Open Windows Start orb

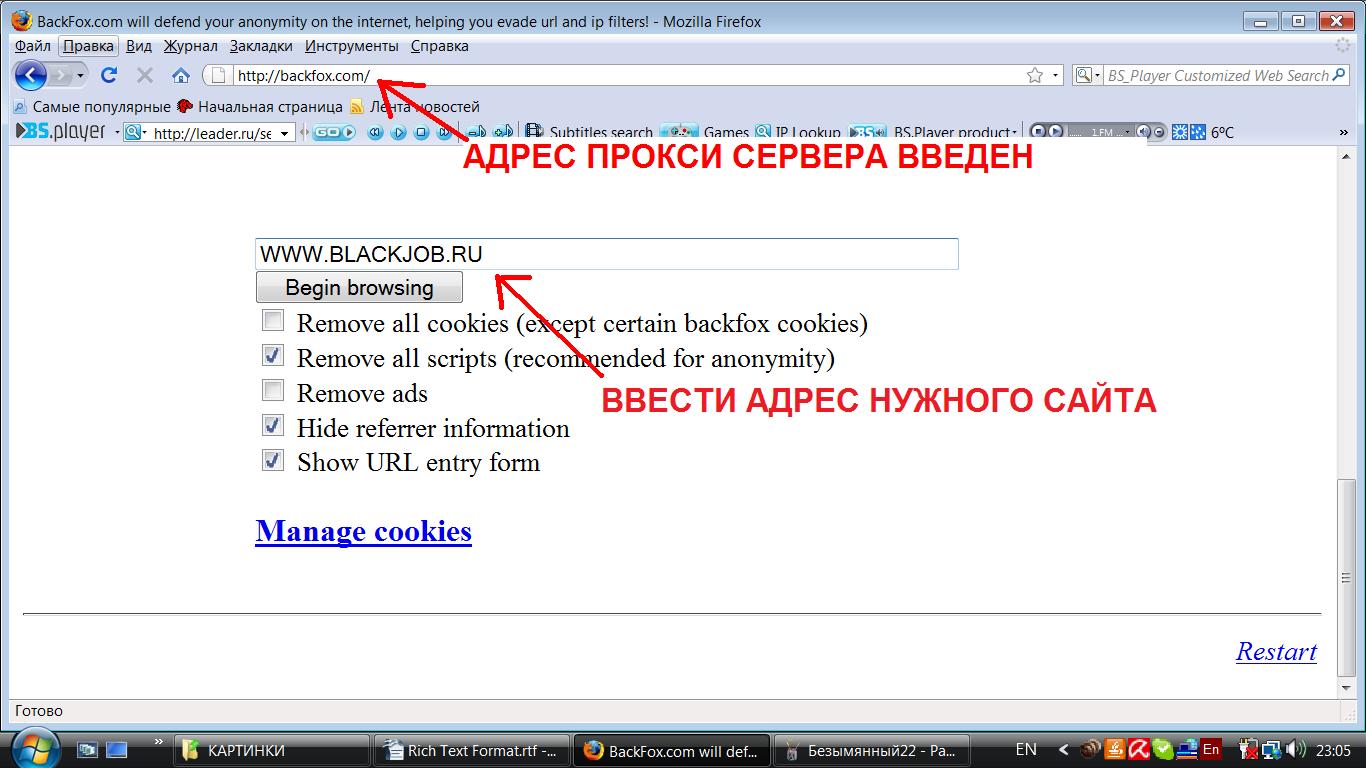point(35,748)
